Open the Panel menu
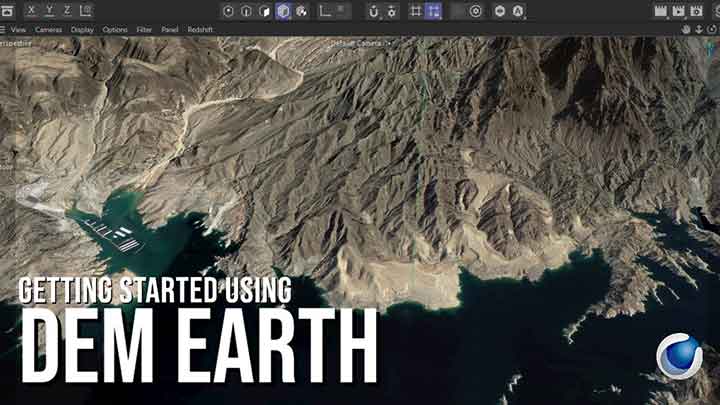 click(169, 29)
